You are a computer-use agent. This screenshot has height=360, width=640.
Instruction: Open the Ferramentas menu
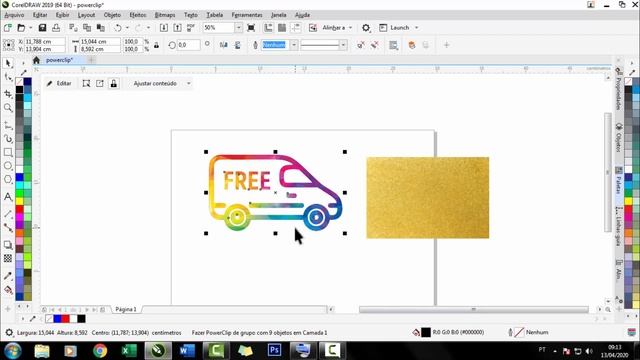click(247, 15)
